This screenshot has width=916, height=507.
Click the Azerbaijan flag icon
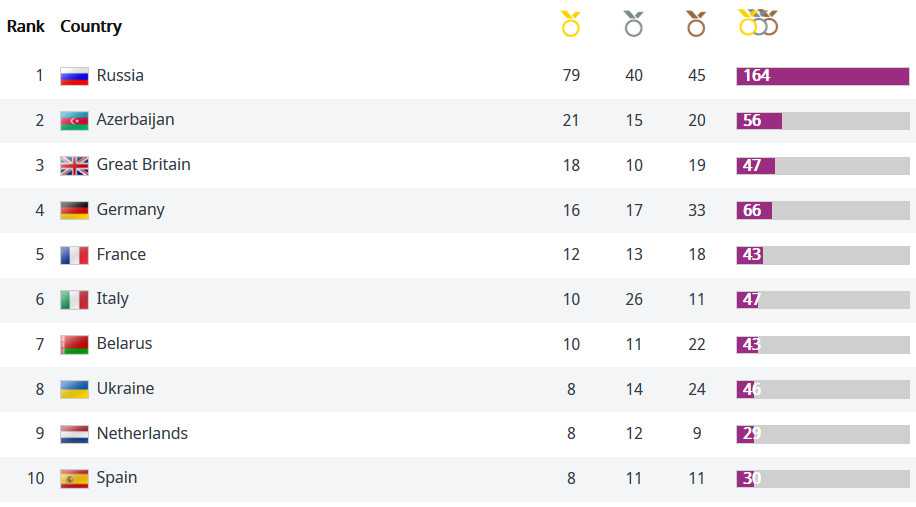click(x=74, y=120)
